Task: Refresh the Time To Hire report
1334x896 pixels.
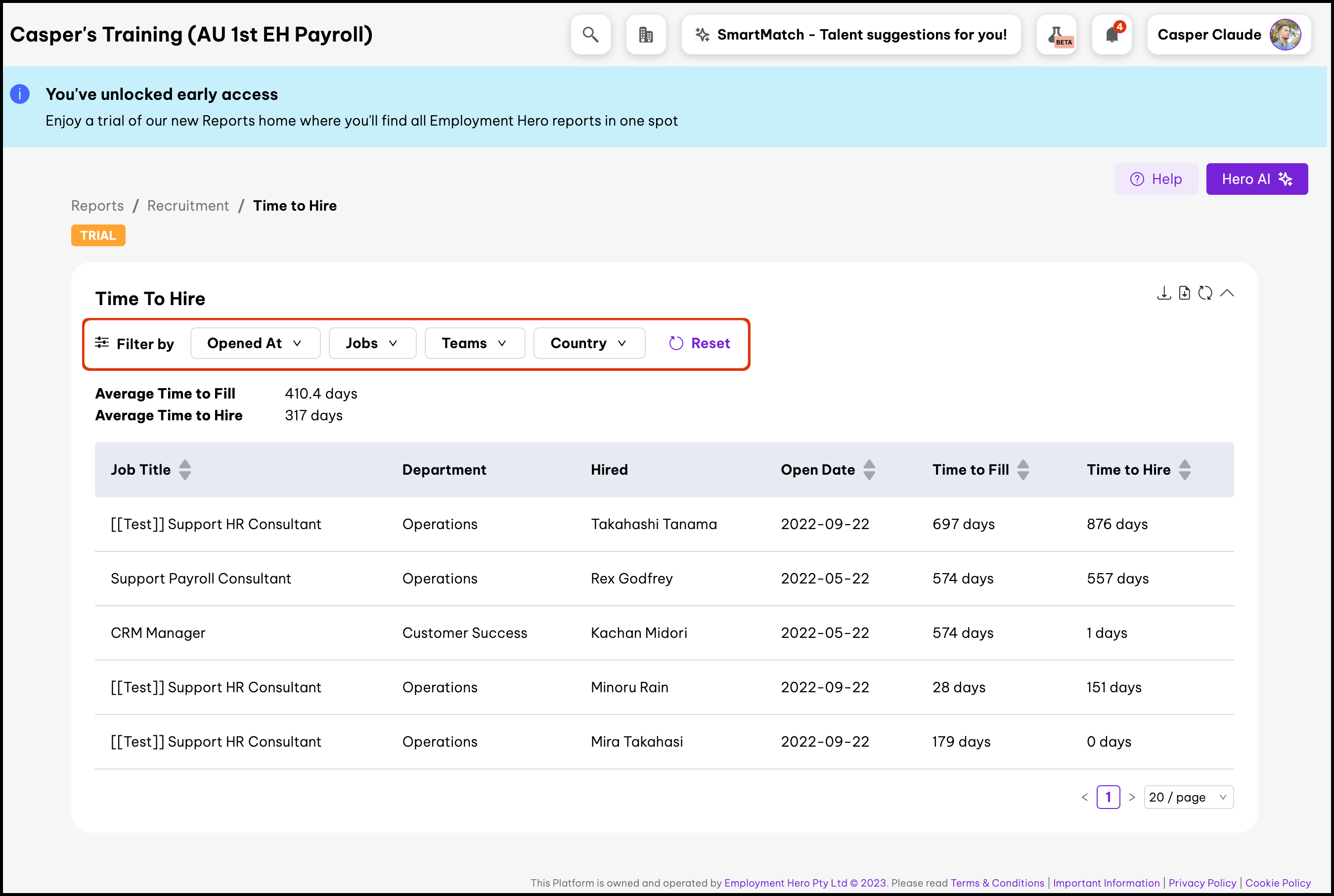Action: [1205, 293]
